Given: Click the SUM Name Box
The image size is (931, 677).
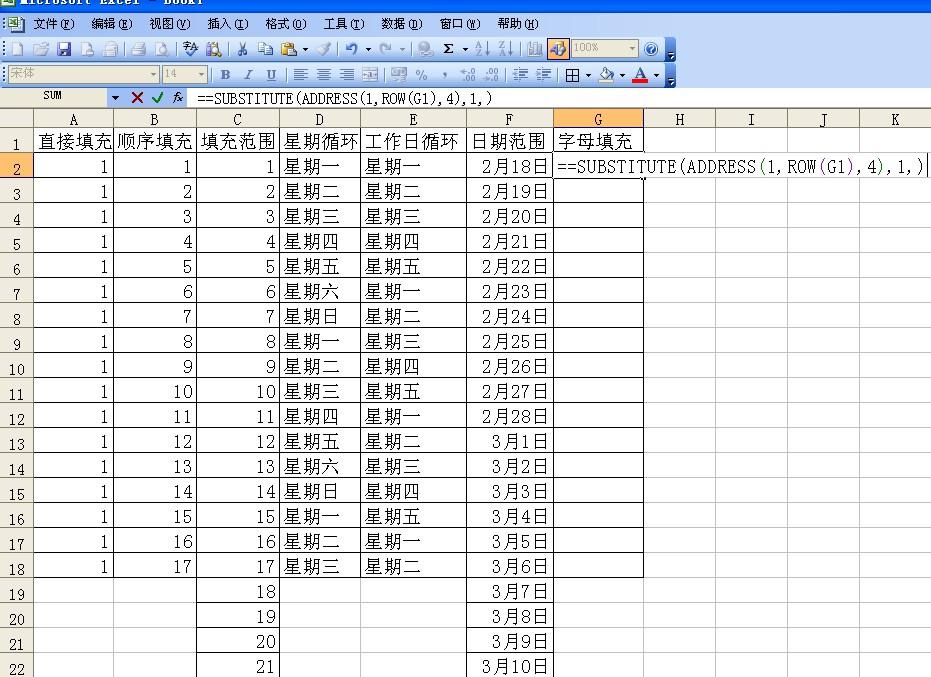Looking at the screenshot, I should point(53,96).
